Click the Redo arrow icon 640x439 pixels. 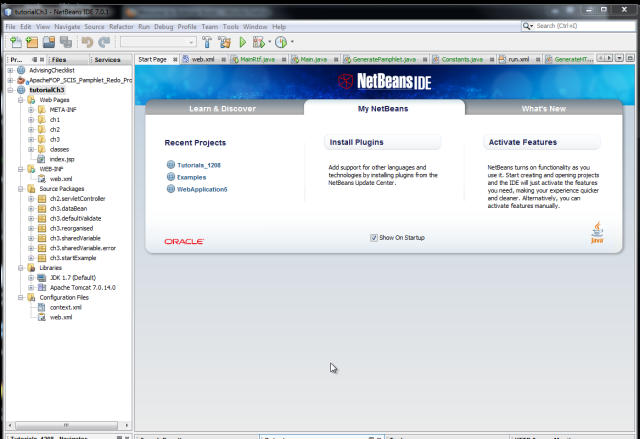[104, 42]
